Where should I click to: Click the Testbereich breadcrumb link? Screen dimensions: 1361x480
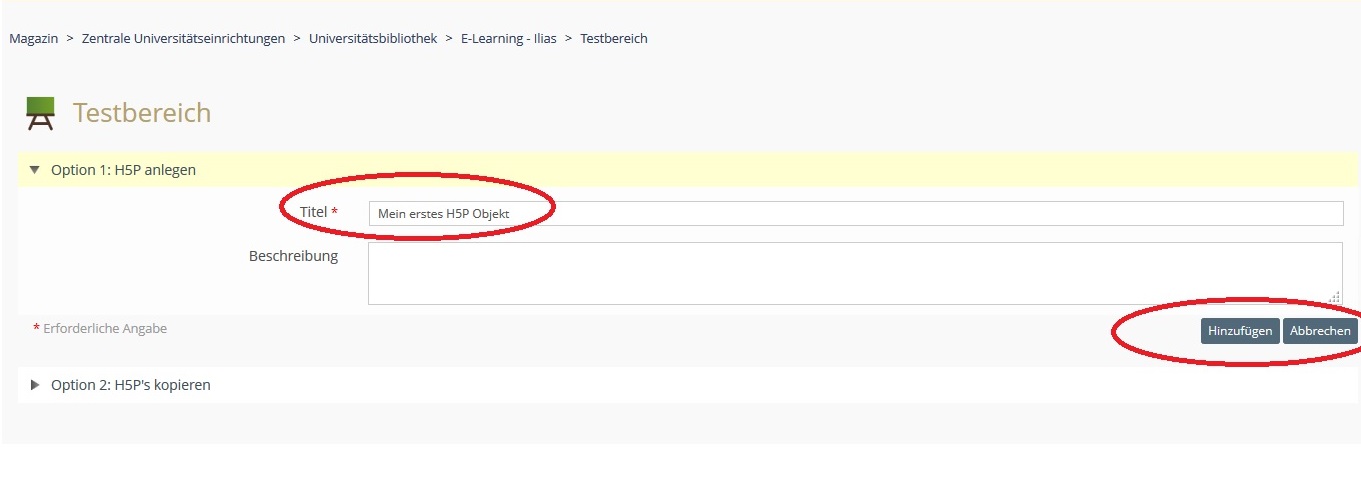613,39
